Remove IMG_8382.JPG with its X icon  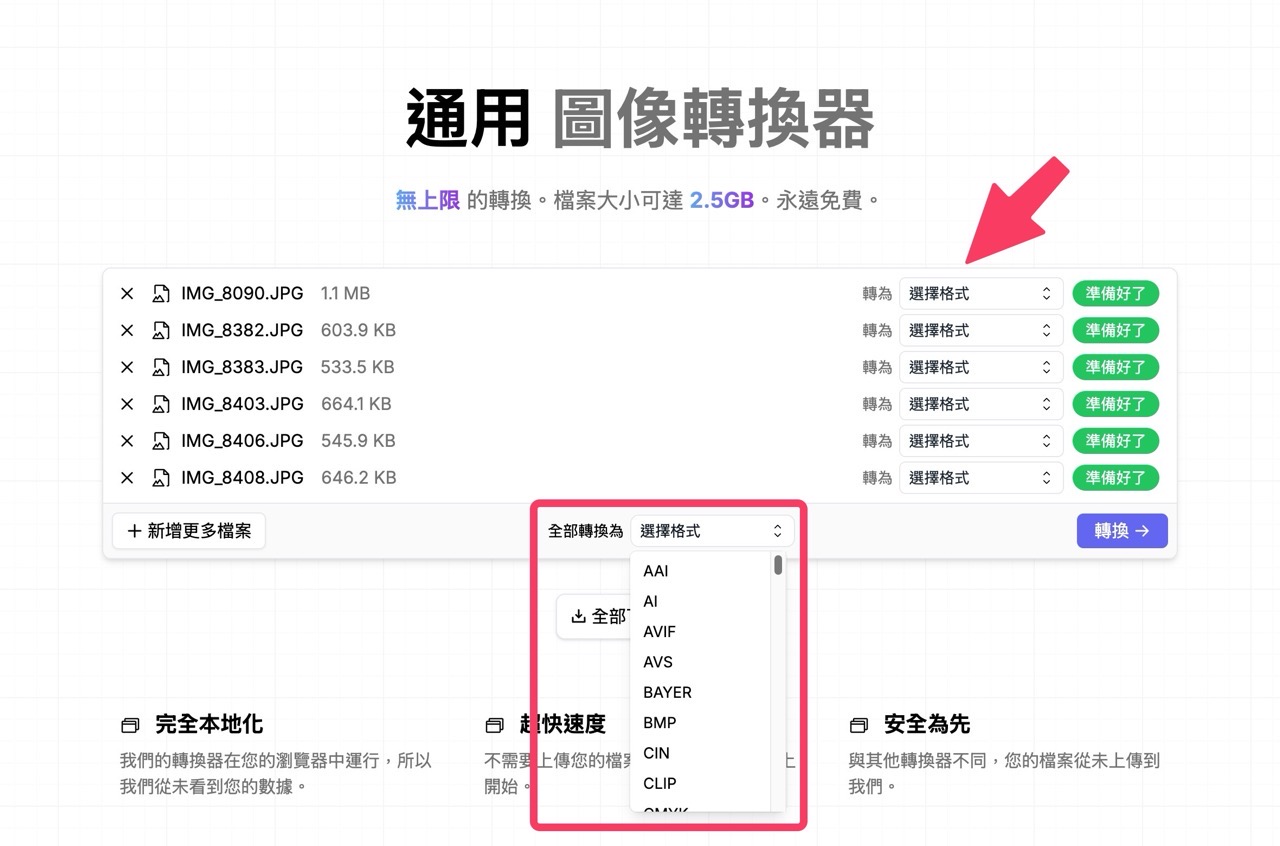pyautogui.click(x=127, y=331)
